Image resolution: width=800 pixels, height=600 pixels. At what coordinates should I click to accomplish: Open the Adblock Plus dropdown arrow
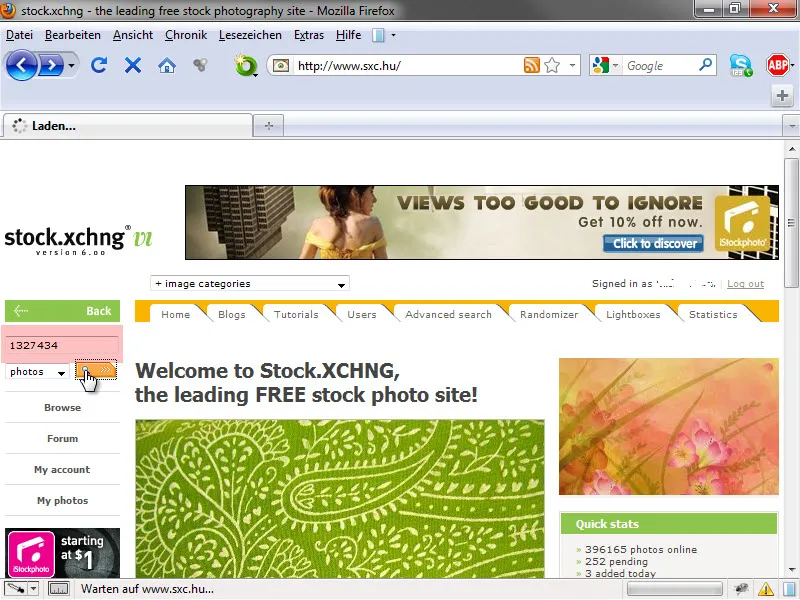click(x=792, y=65)
